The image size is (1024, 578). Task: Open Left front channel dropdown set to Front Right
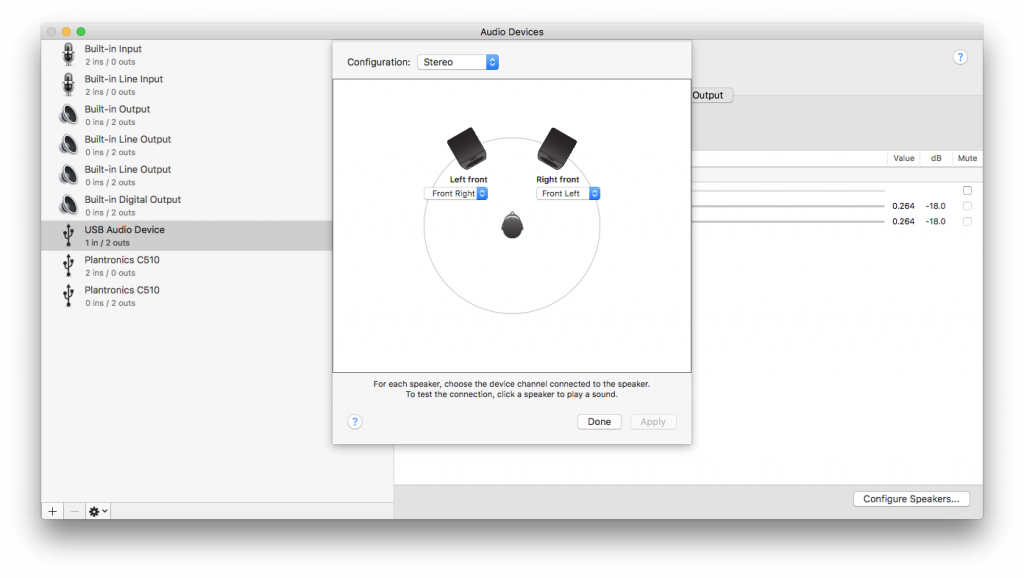pyautogui.click(x=456, y=193)
